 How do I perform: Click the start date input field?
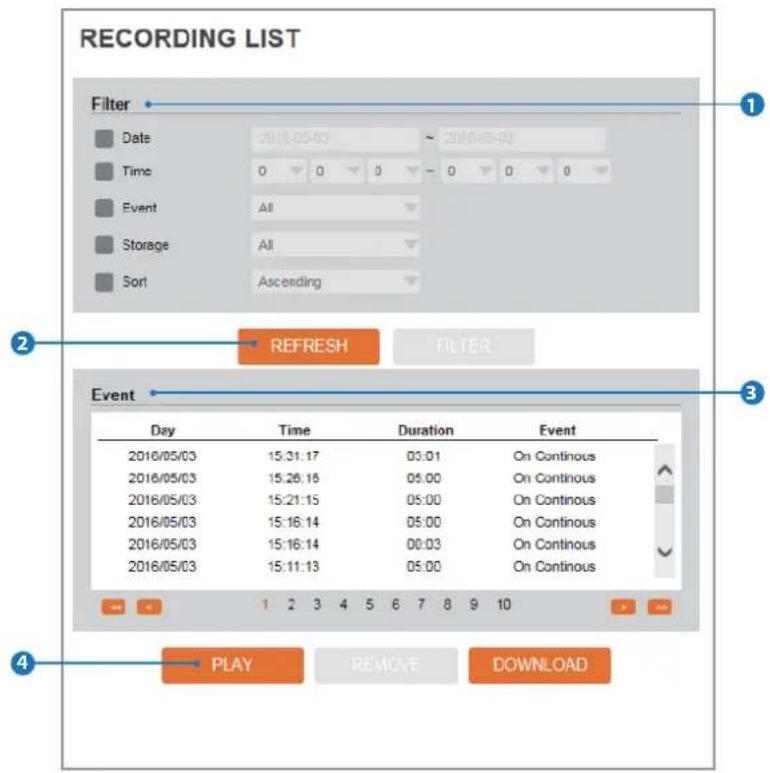336,139
